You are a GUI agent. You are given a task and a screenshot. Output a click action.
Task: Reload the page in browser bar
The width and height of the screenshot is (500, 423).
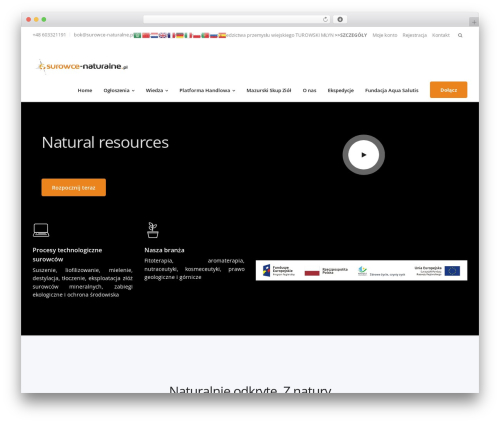[x=325, y=20]
